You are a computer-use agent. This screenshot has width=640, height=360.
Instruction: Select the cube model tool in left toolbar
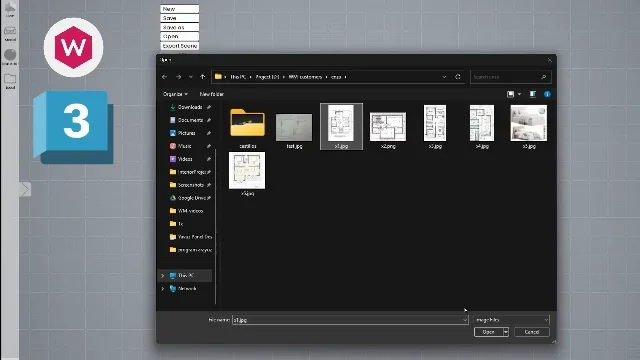point(10,8)
